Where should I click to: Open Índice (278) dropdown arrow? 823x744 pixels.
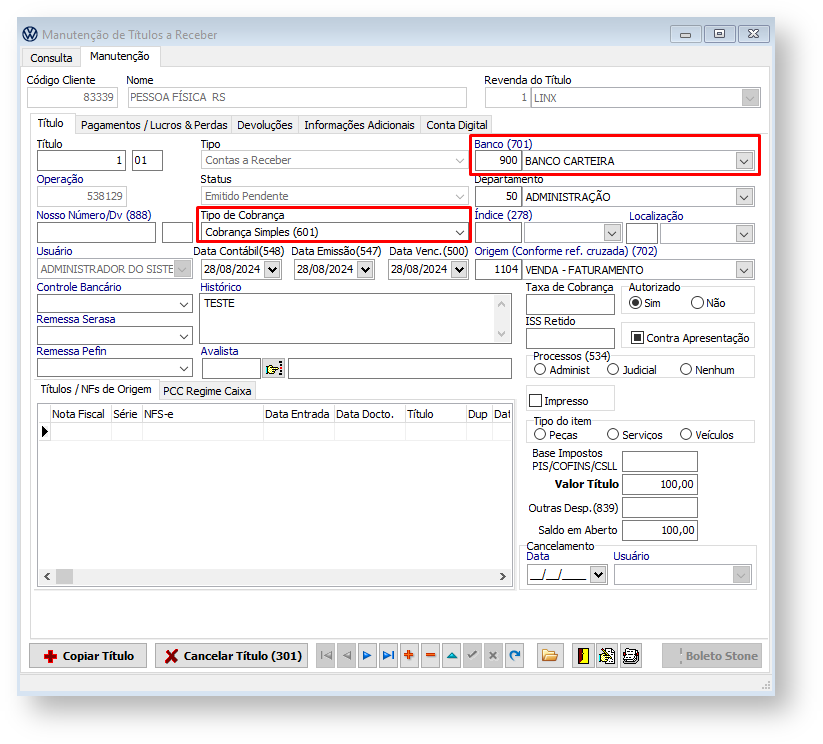[x=611, y=233]
